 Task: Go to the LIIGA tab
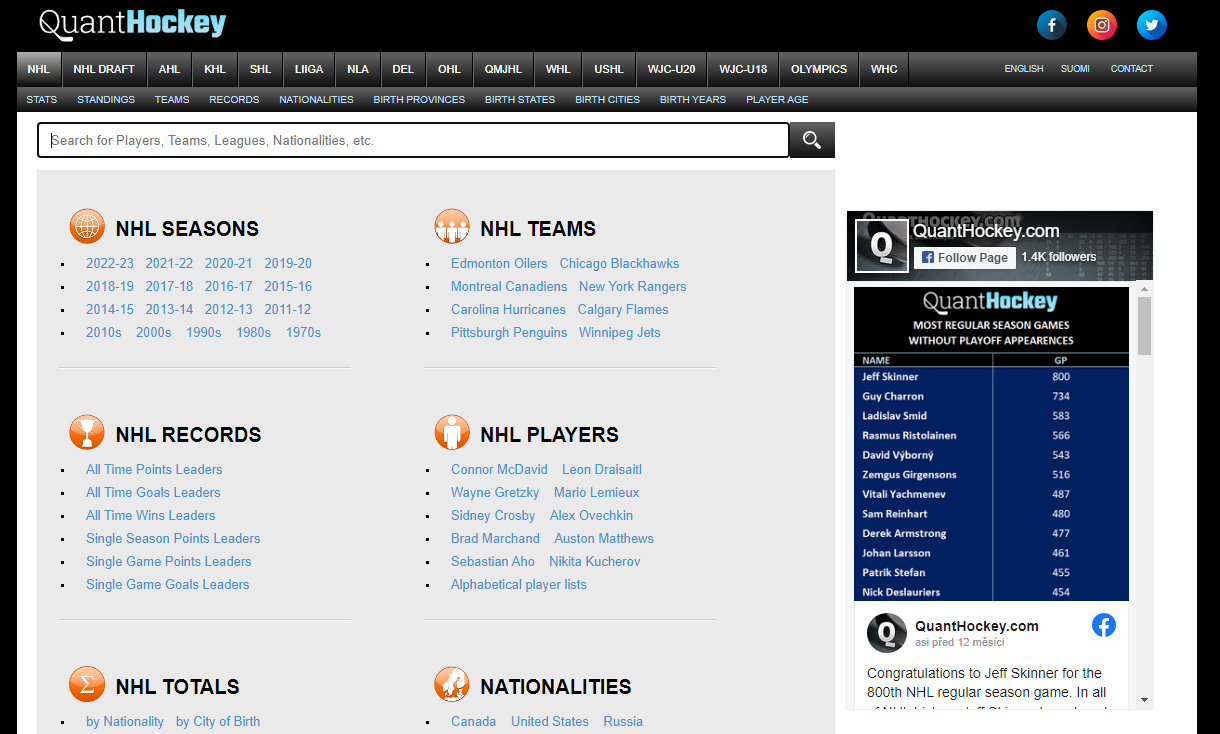(309, 69)
